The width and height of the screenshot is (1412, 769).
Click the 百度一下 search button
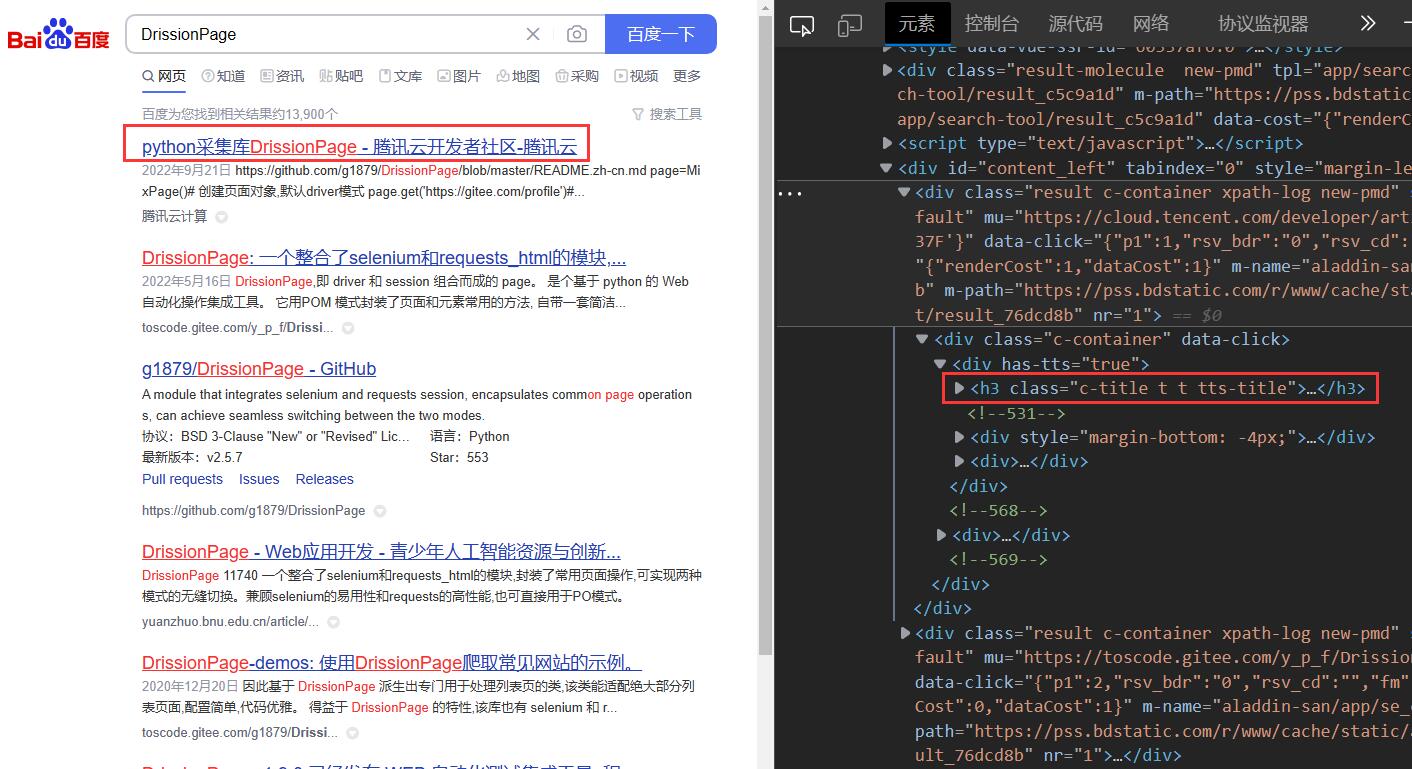click(660, 34)
